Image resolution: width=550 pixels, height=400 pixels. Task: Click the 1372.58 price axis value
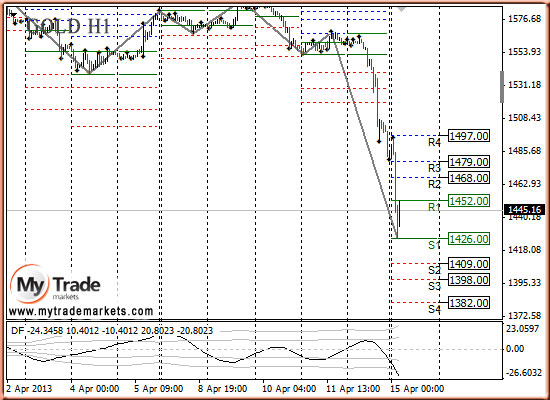click(x=525, y=316)
